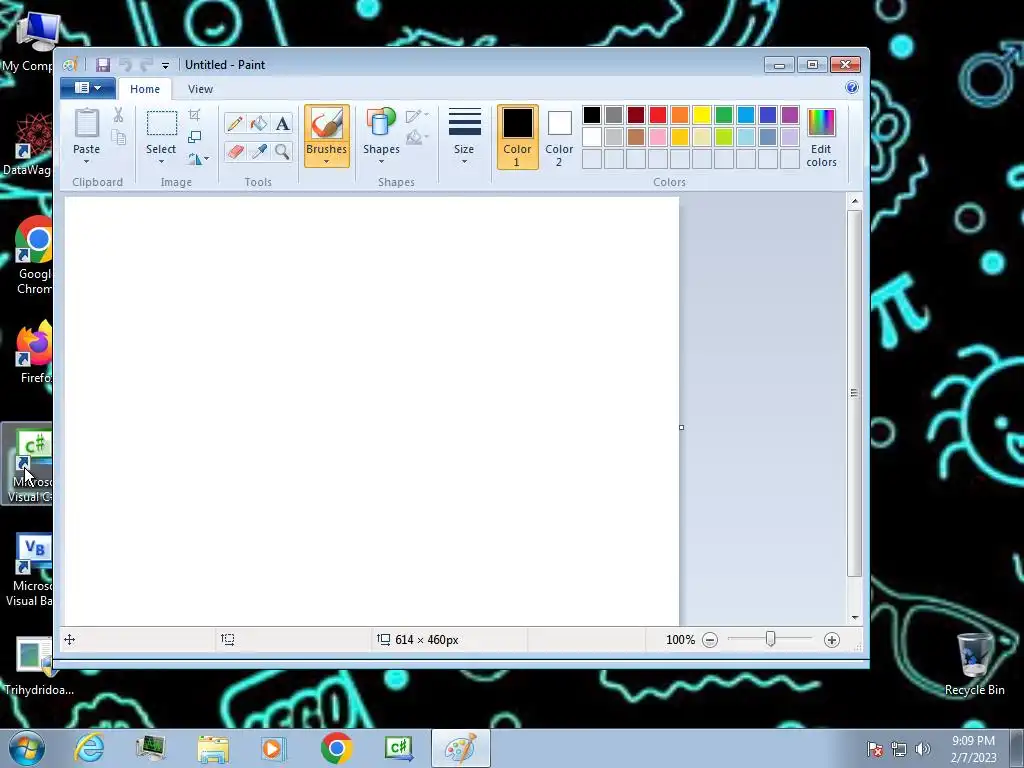Click the Resize icon in Image group
The image size is (1024, 768).
[x=195, y=137]
